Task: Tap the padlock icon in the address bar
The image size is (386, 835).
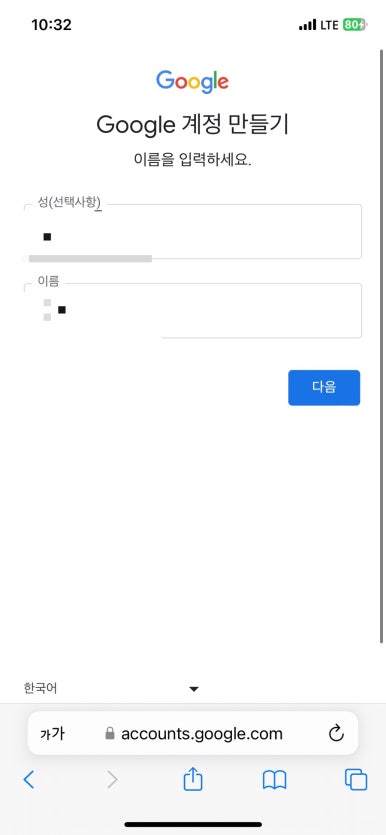Action: pyautogui.click(x=110, y=734)
